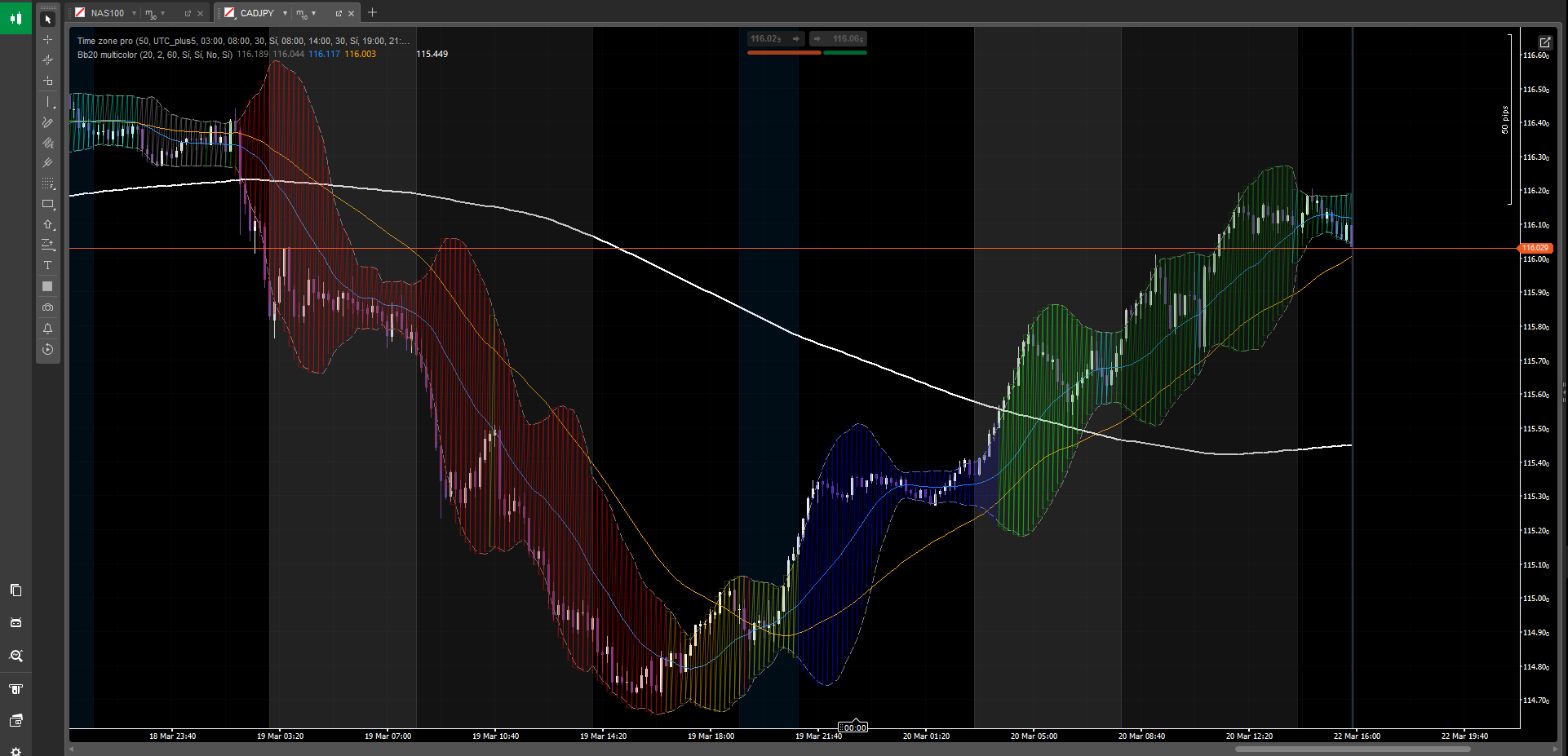Screen dimensions: 1568x756
Task: Open price alerts with the bell icon
Action: 48,328
